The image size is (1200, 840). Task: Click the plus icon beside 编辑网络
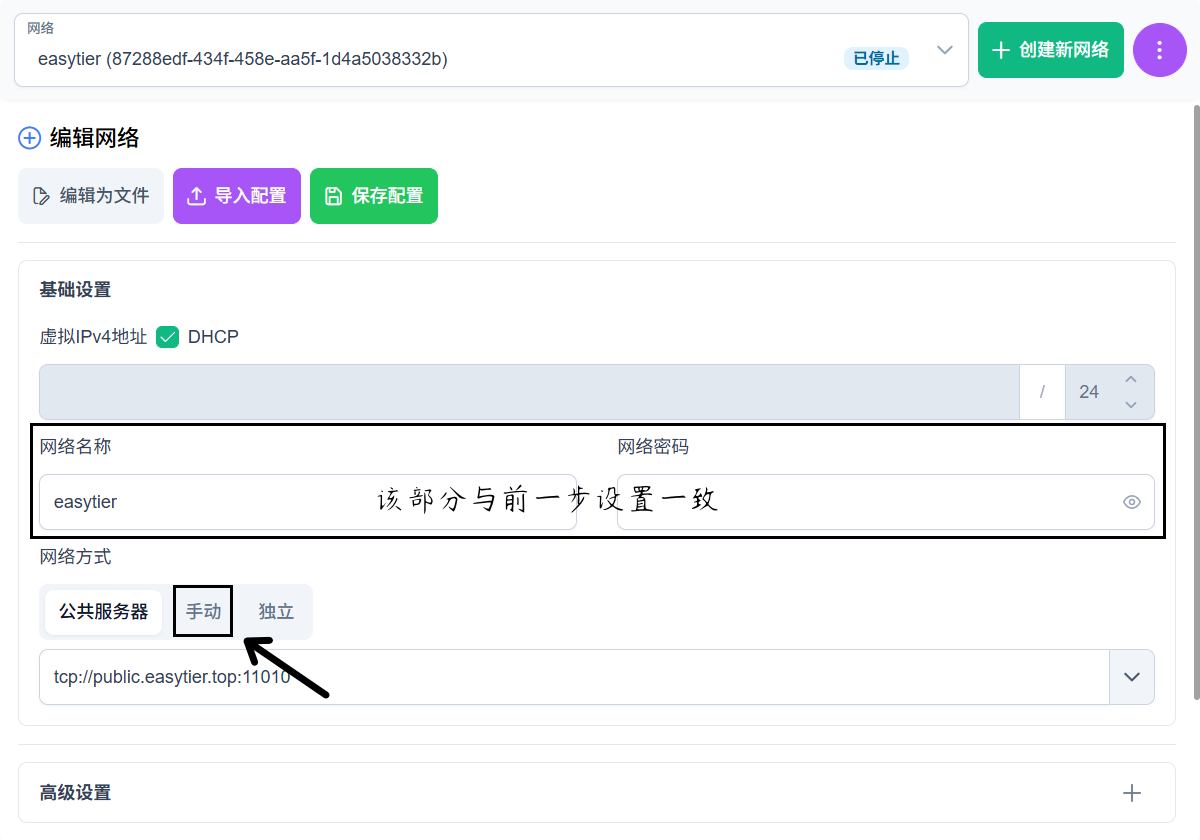30,138
